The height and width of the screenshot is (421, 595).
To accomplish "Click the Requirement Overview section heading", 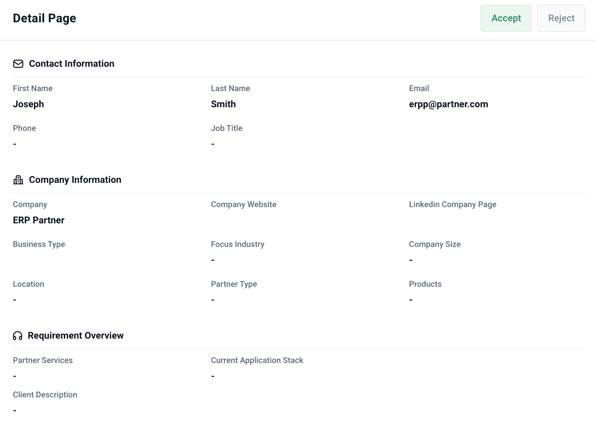I will click(76, 336).
